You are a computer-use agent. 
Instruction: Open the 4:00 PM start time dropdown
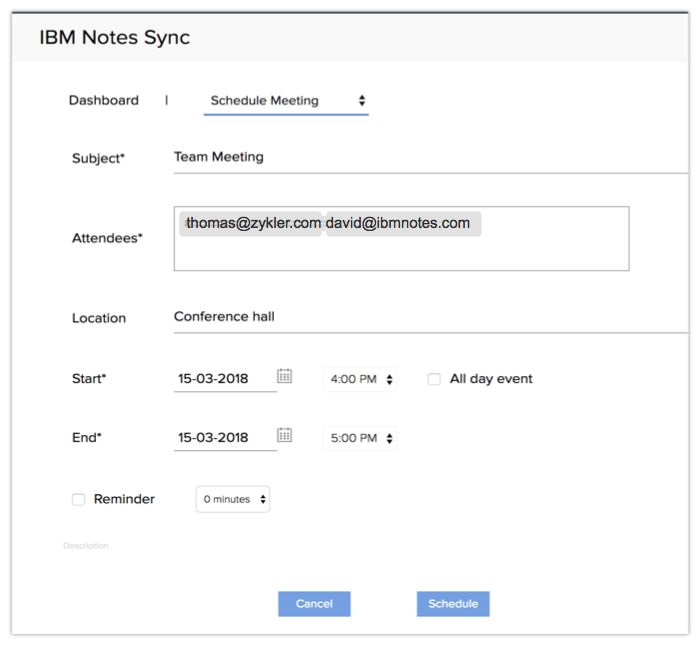coord(360,380)
